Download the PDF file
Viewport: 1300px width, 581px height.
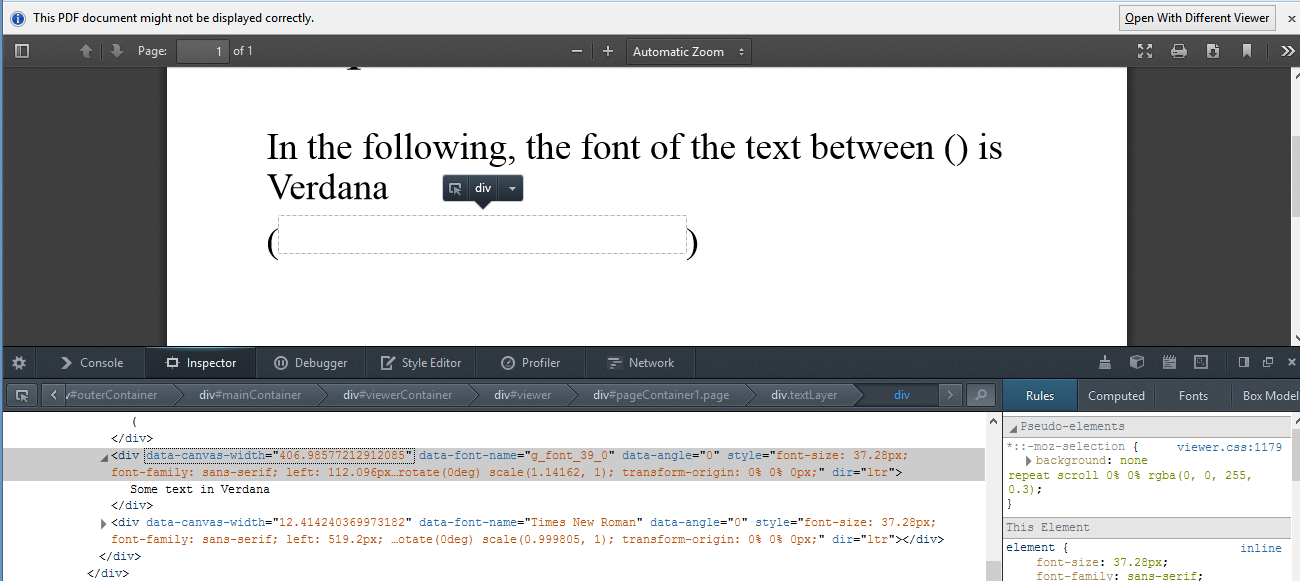click(1213, 51)
